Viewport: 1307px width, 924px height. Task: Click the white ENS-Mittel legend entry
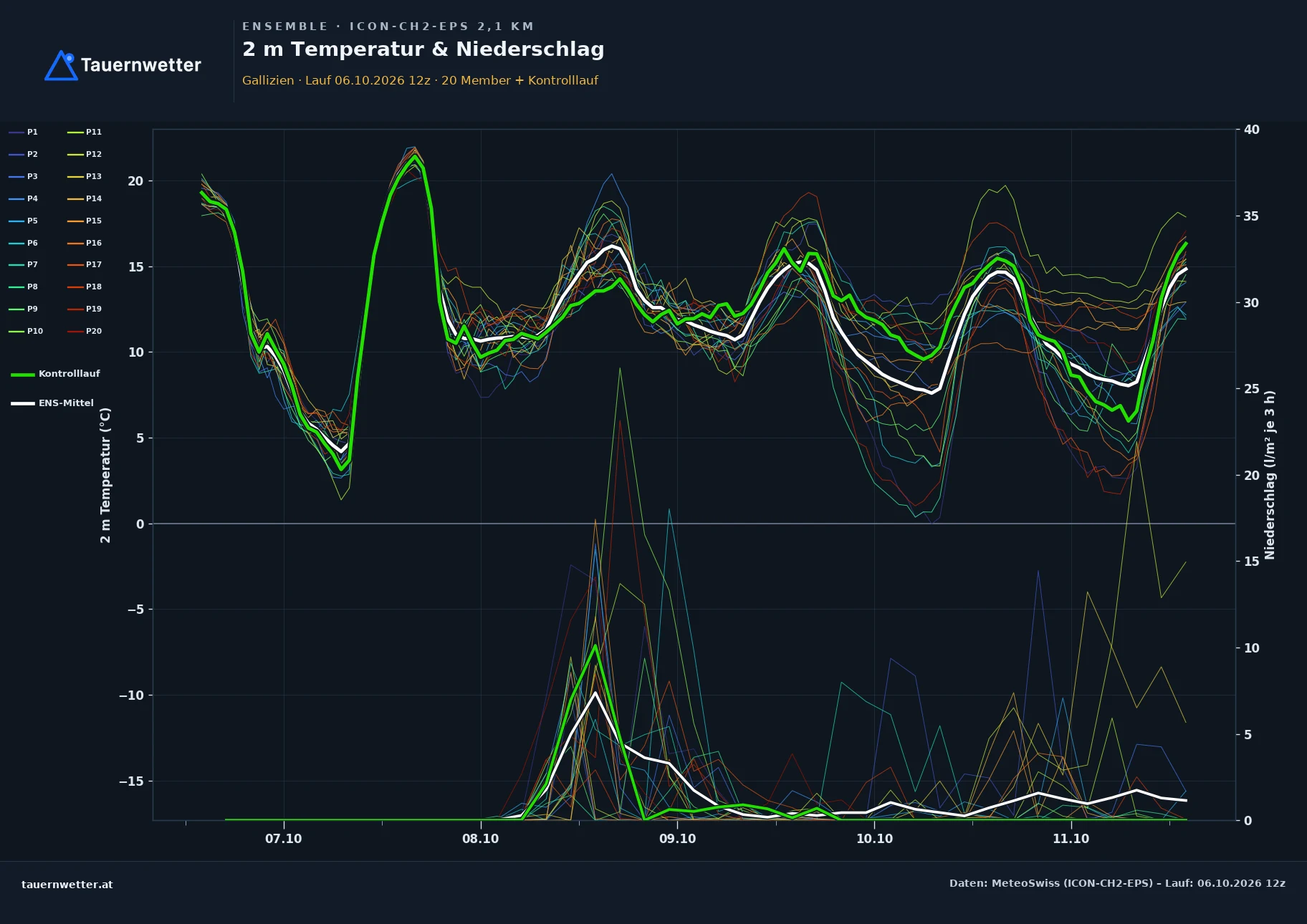pos(52,403)
